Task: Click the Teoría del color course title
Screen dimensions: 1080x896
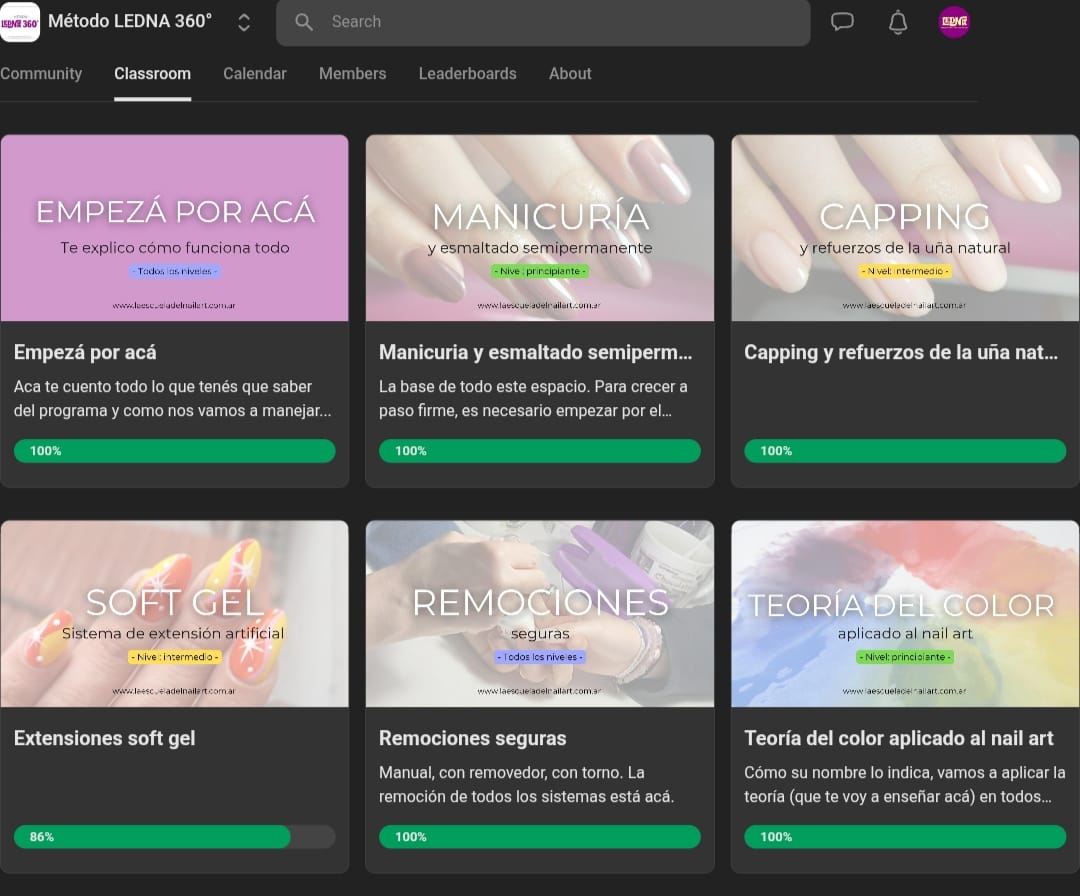Action: (x=898, y=739)
